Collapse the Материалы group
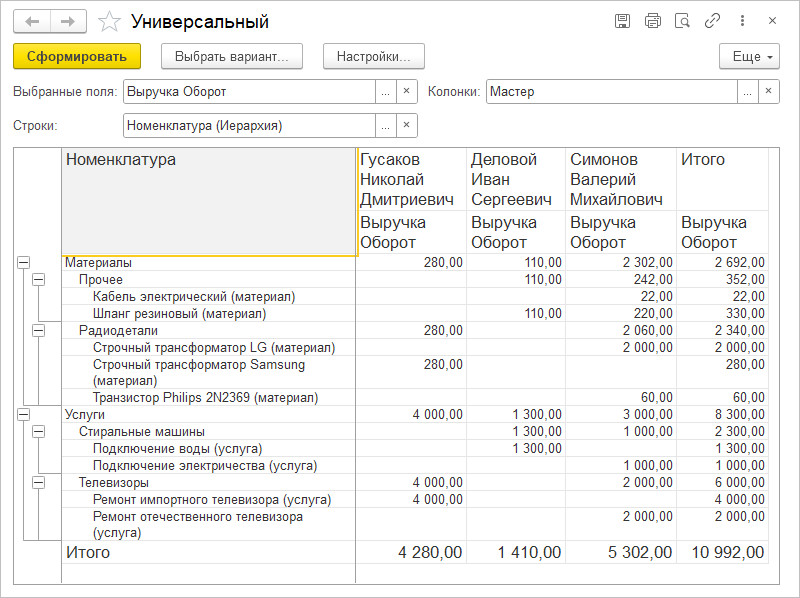Viewport: 800px width, 598px height. tap(23, 262)
